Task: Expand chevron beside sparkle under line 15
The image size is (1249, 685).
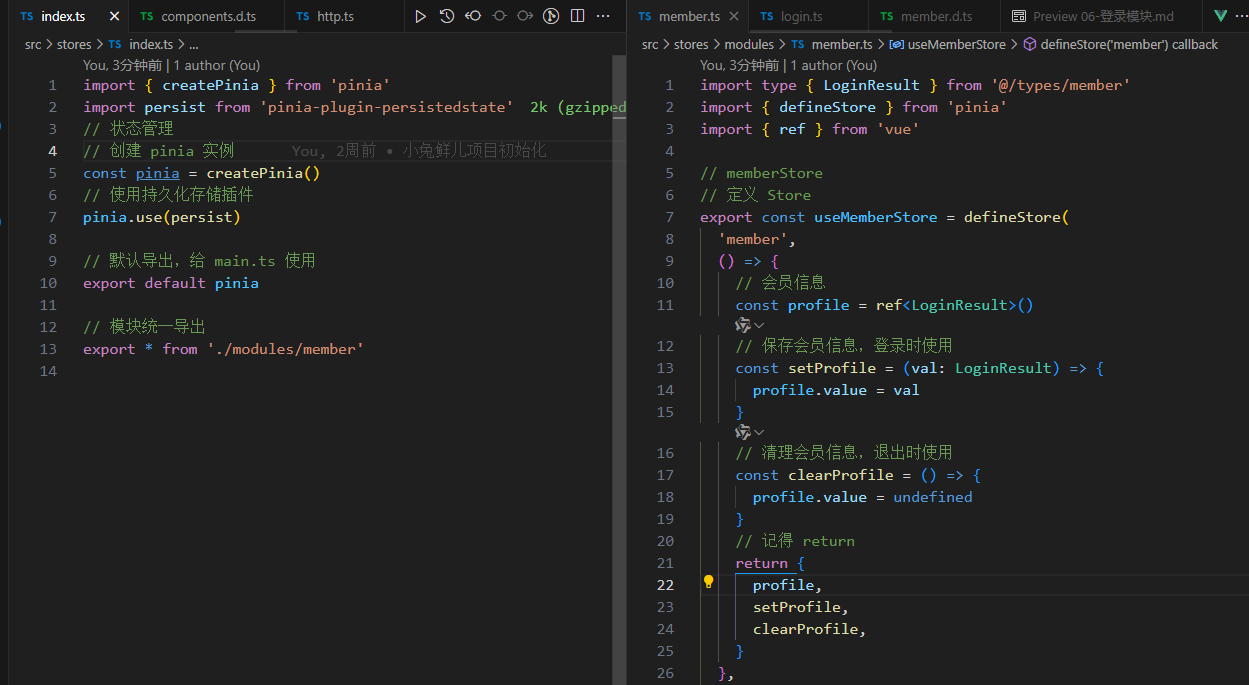Action: click(759, 432)
